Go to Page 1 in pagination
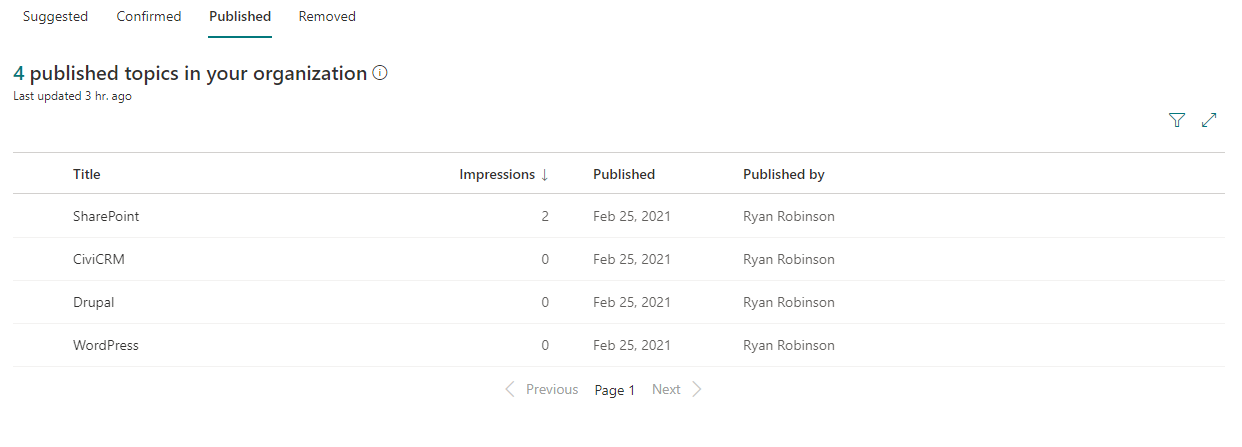 tap(615, 390)
